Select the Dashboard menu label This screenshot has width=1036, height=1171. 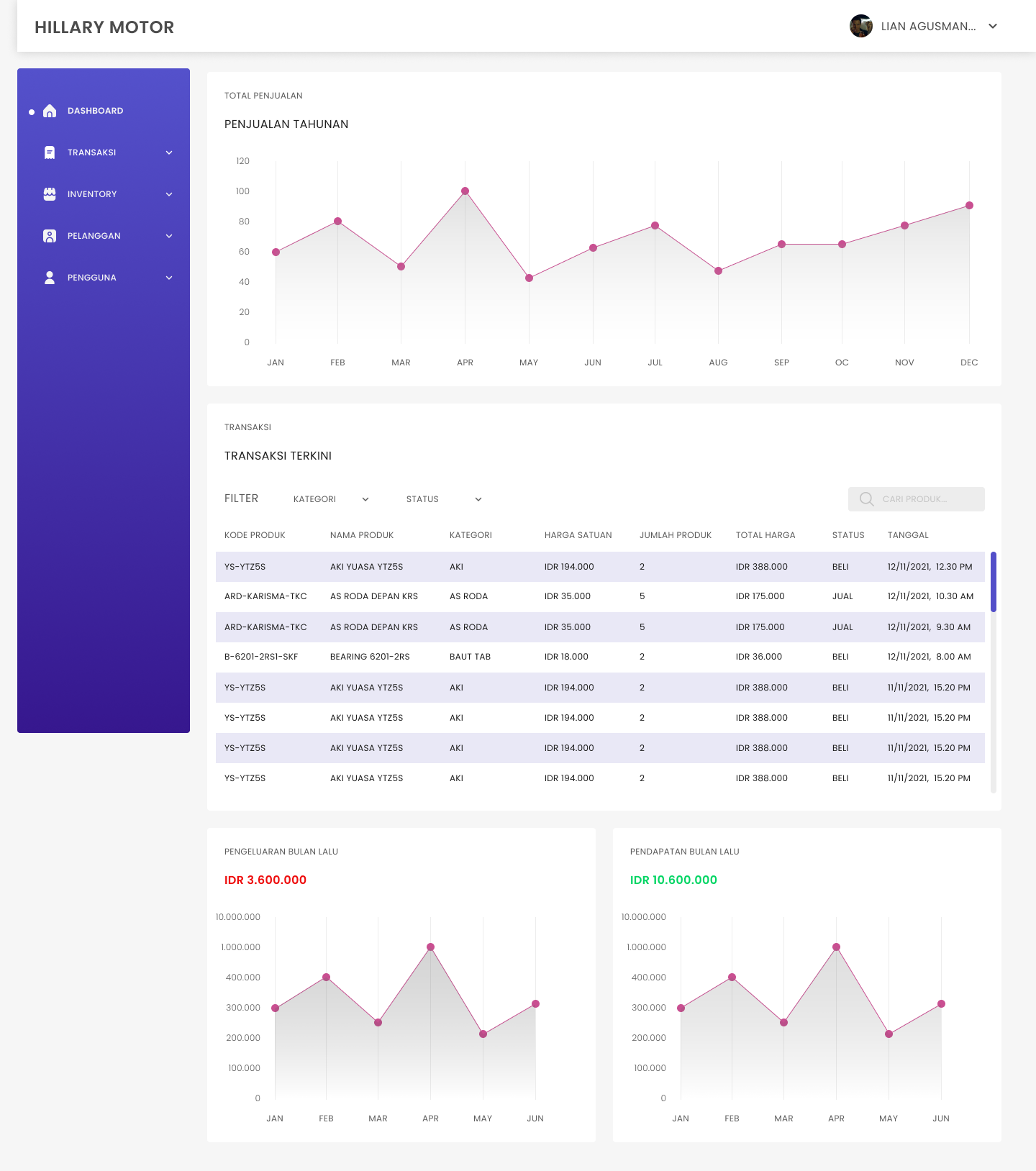(x=95, y=111)
